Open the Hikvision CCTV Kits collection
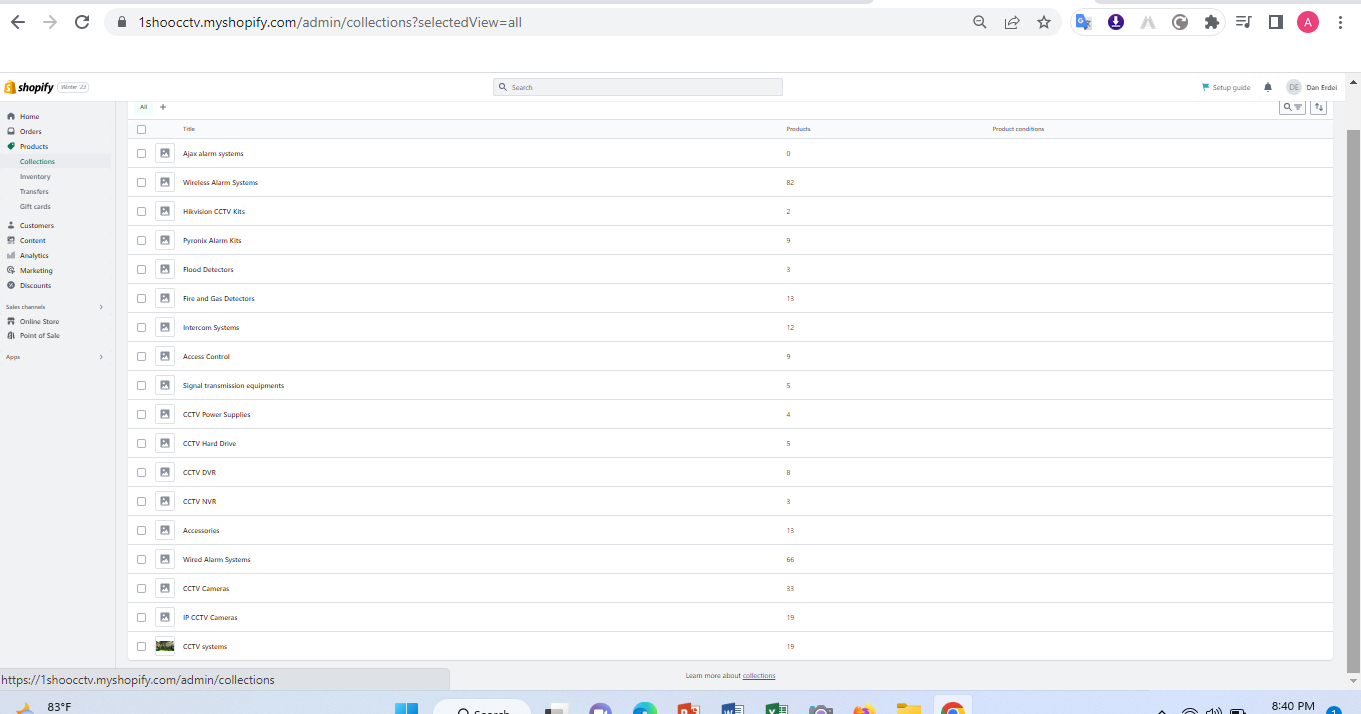This screenshot has height=714, width=1361. click(213, 212)
